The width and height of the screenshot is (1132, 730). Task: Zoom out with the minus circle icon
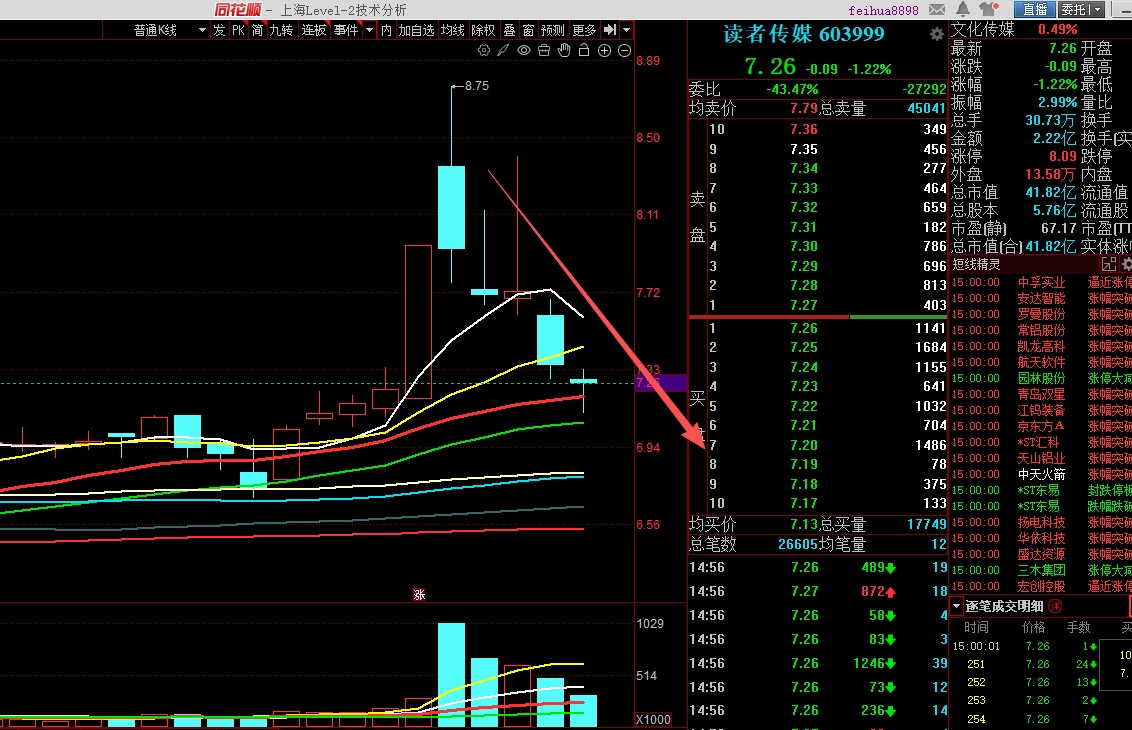[624, 51]
